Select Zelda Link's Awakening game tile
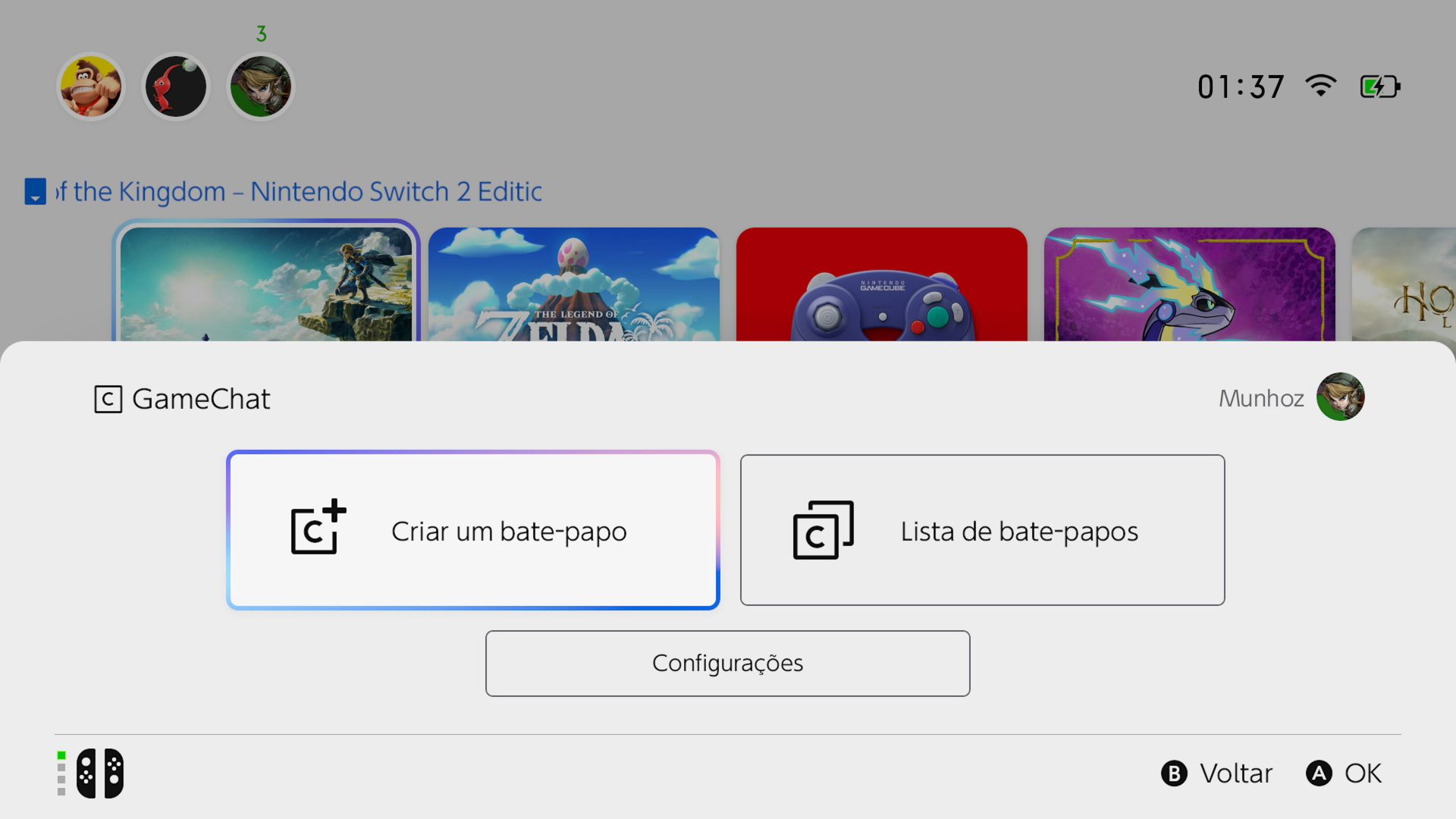Screen dimensions: 1456x819 (x=573, y=284)
